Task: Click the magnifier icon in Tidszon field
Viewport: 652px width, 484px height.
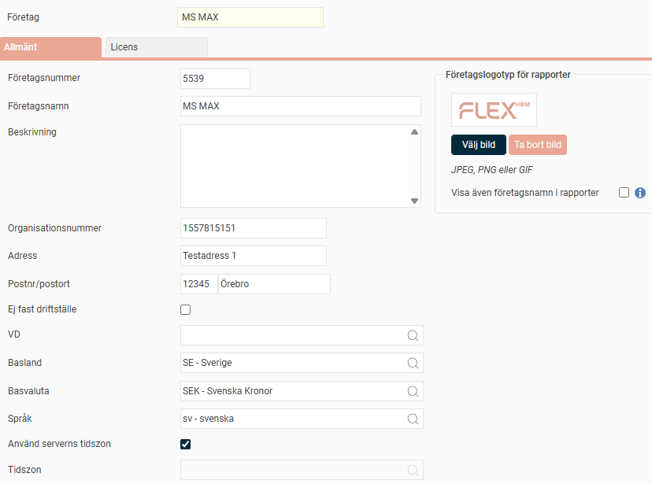Action: pyautogui.click(x=412, y=470)
